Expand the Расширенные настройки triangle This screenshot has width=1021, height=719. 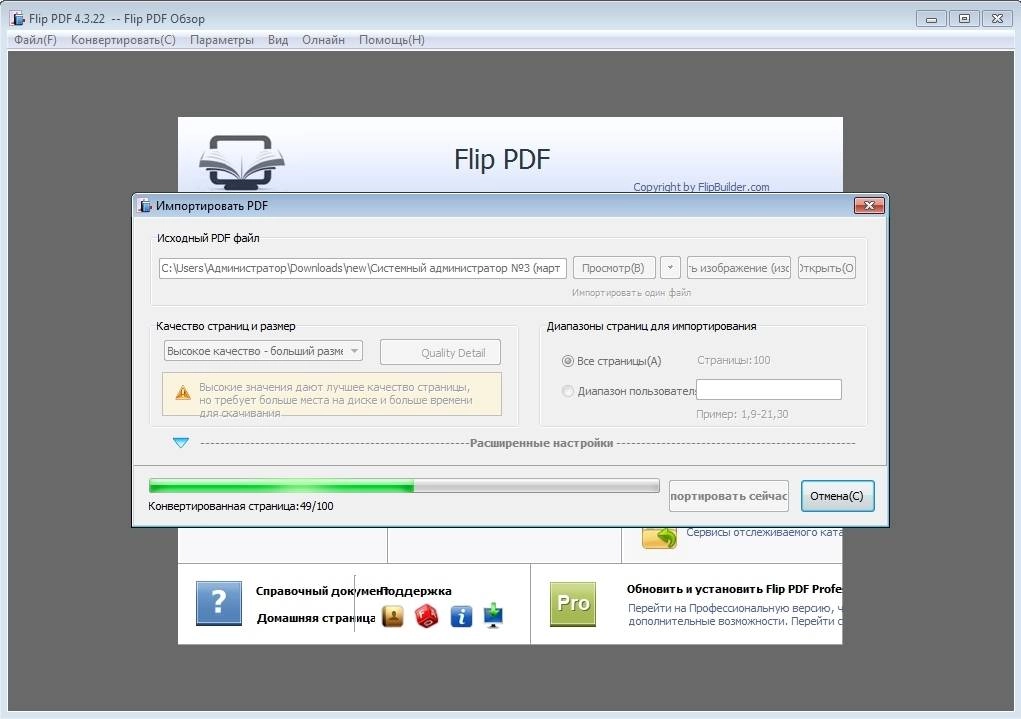click(x=181, y=443)
